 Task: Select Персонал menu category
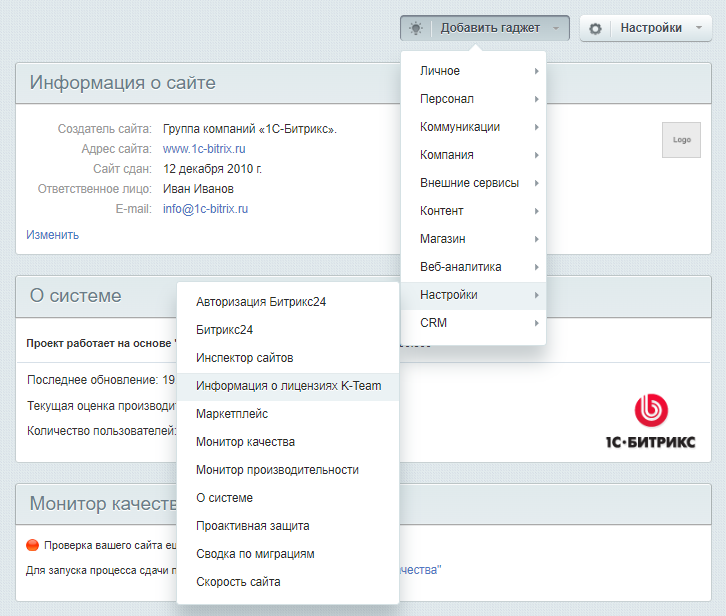pos(473,99)
